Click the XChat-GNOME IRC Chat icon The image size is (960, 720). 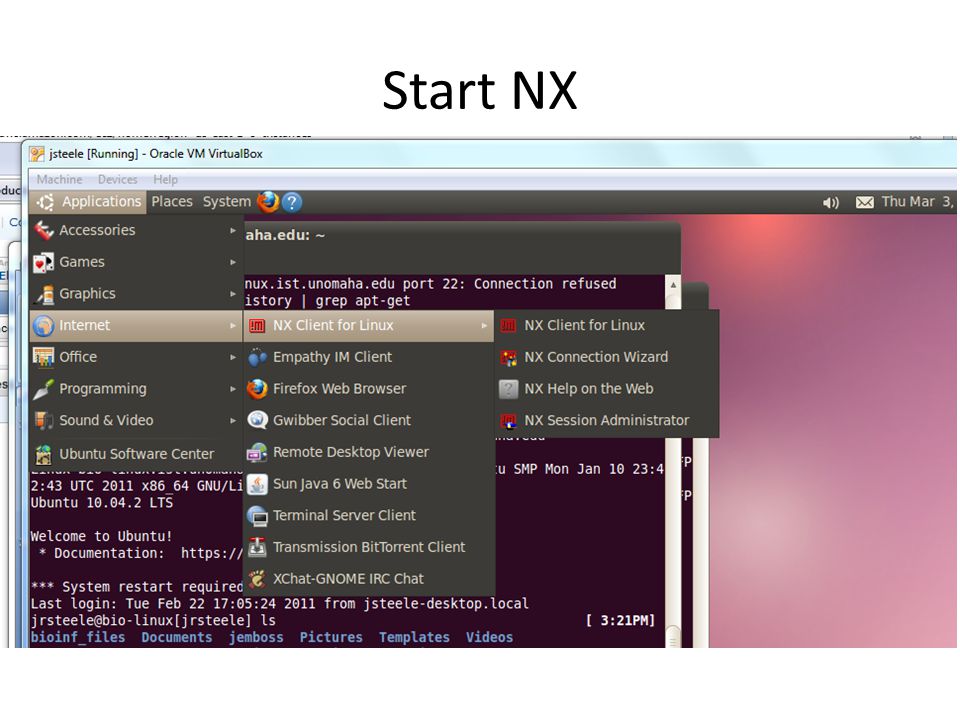click(257, 579)
